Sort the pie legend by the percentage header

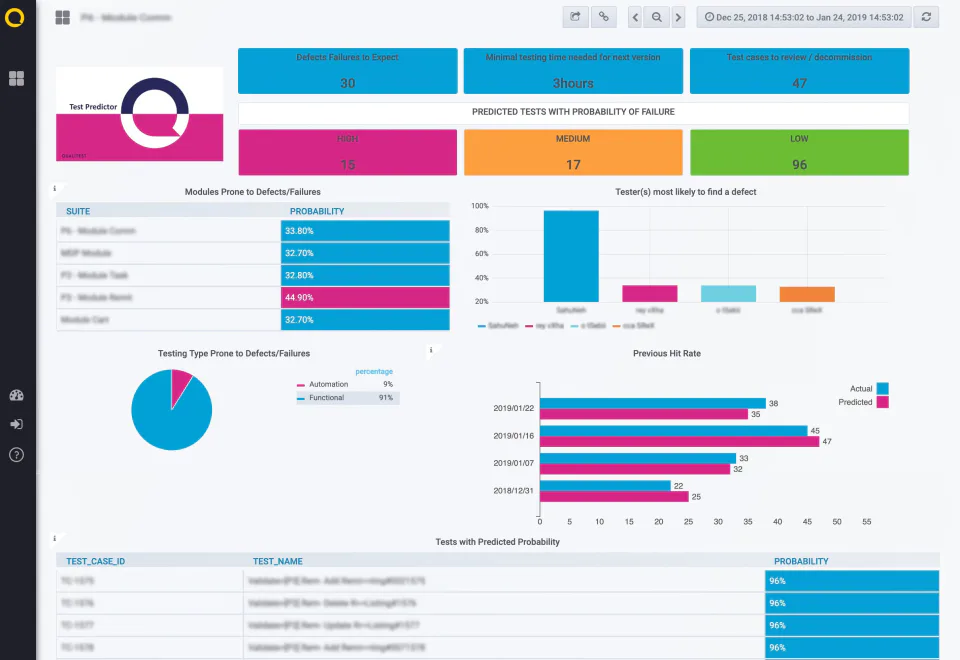point(374,372)
